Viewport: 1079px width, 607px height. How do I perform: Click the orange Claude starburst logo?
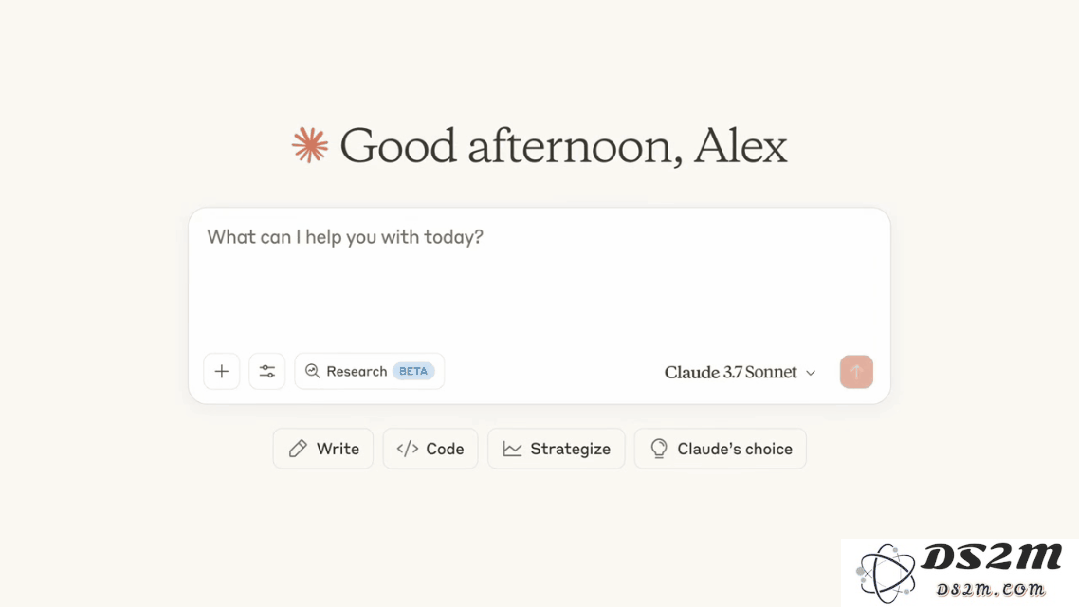(x=310, y=145)
